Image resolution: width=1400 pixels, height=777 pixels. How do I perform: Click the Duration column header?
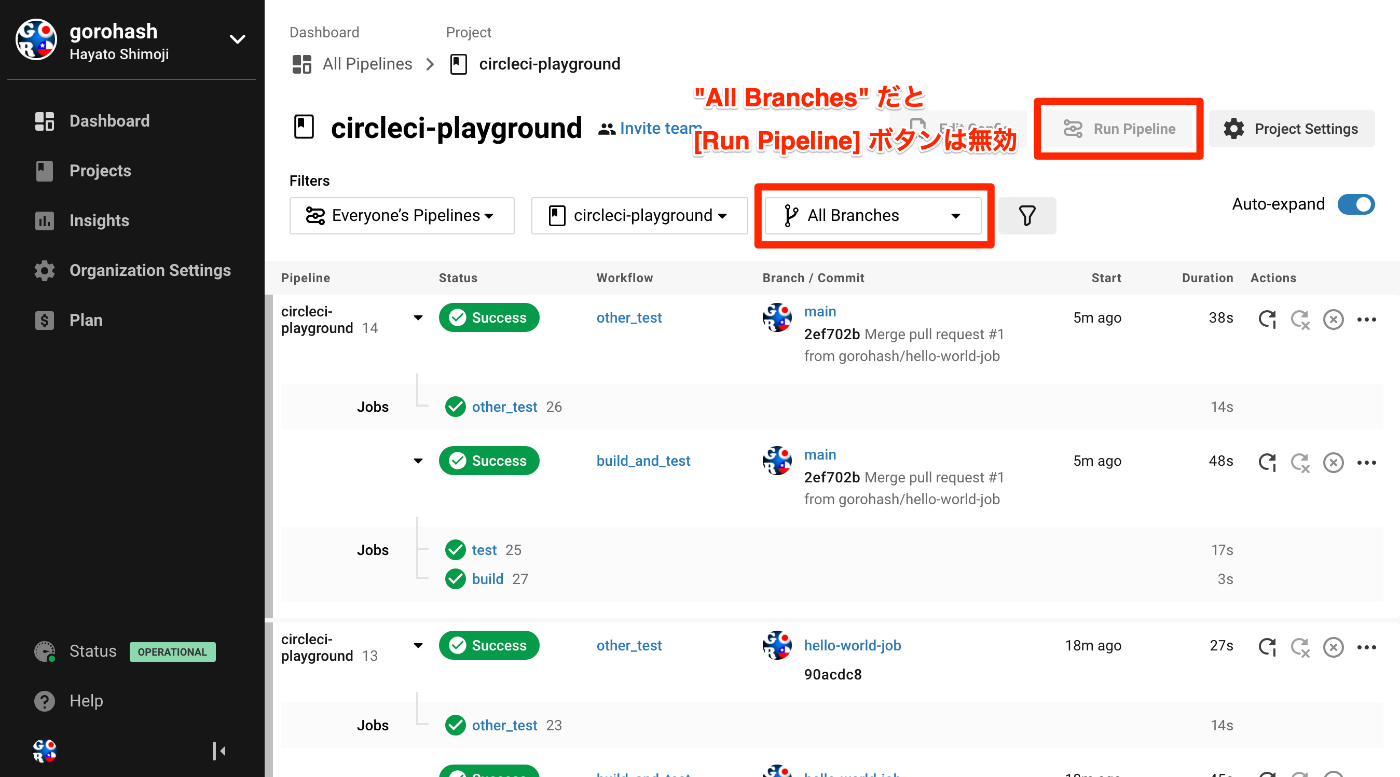pos(1207,278)
